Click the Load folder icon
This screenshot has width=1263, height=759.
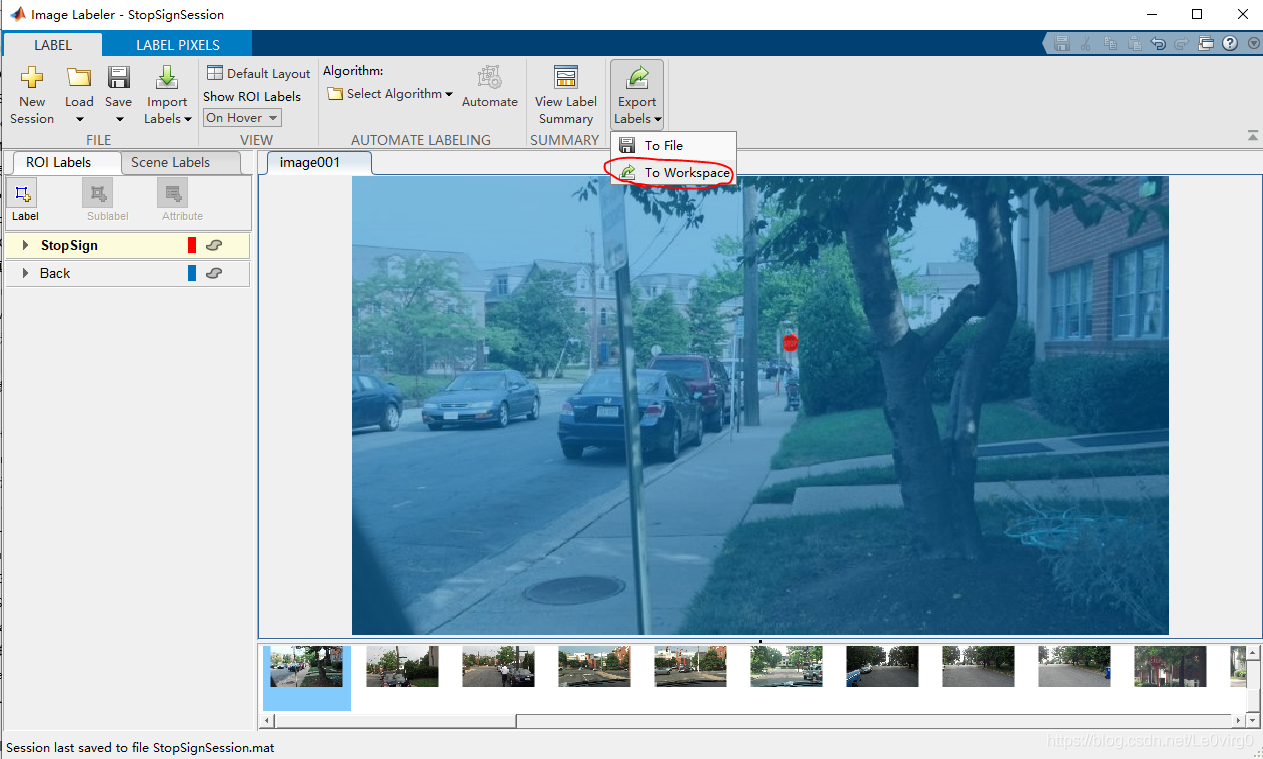click(79, 78)
